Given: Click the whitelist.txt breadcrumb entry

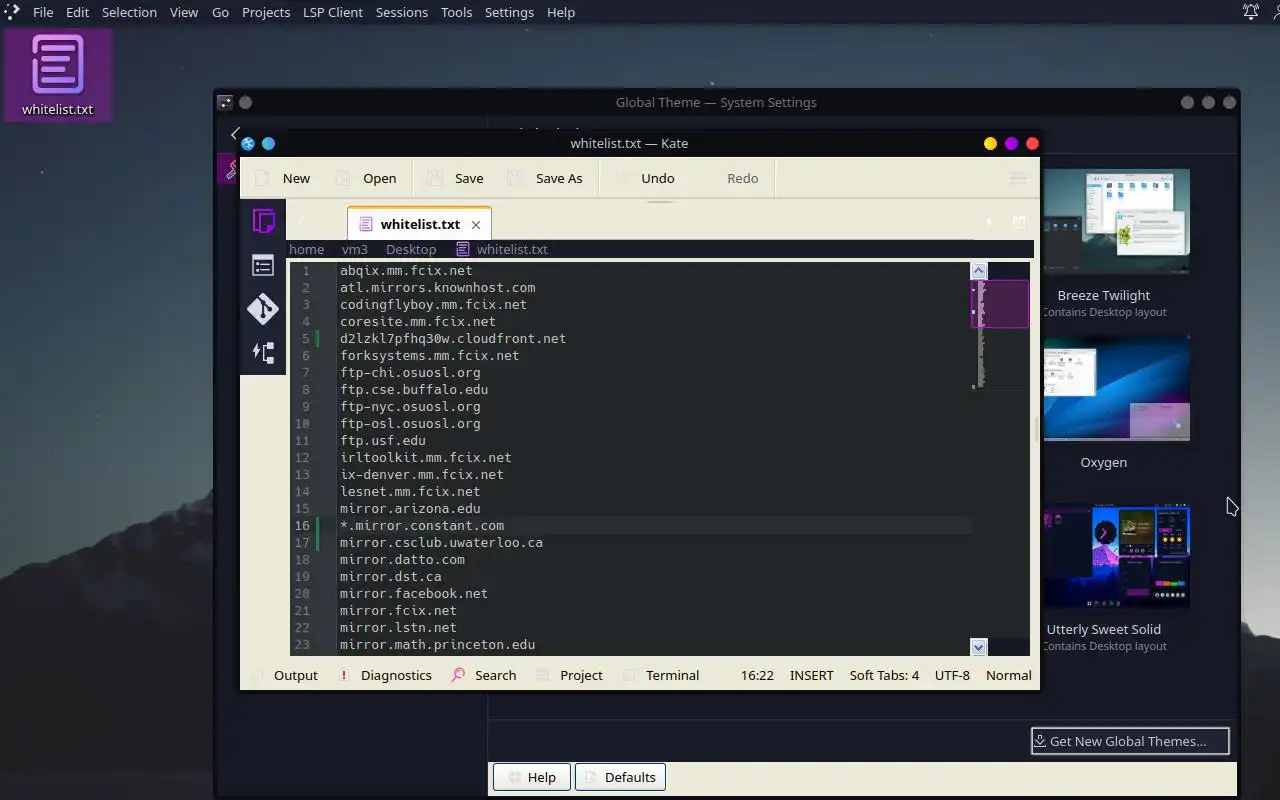Looking at the screenshot, I should tap(502, 249).
